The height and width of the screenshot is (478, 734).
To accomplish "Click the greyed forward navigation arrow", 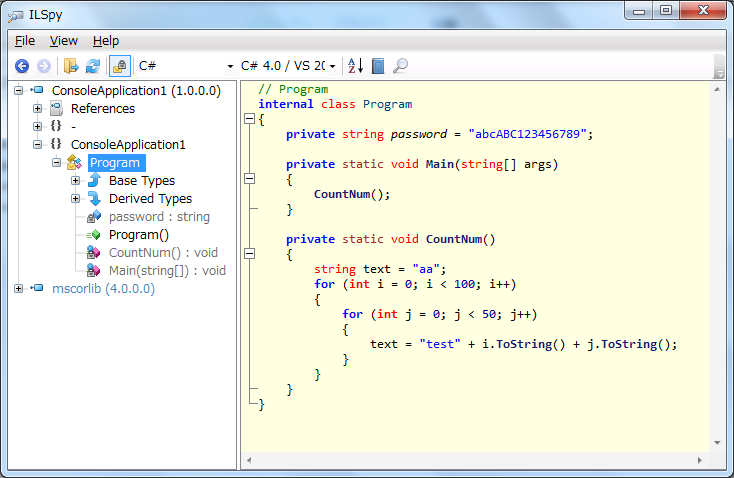I will 44,66.
